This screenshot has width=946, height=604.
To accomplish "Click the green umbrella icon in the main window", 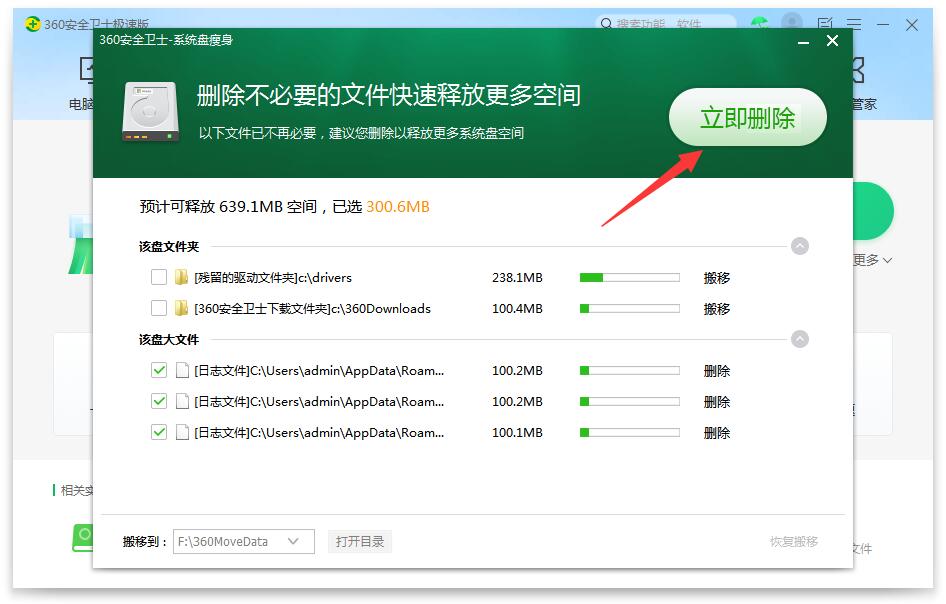I will pos(760,24).
